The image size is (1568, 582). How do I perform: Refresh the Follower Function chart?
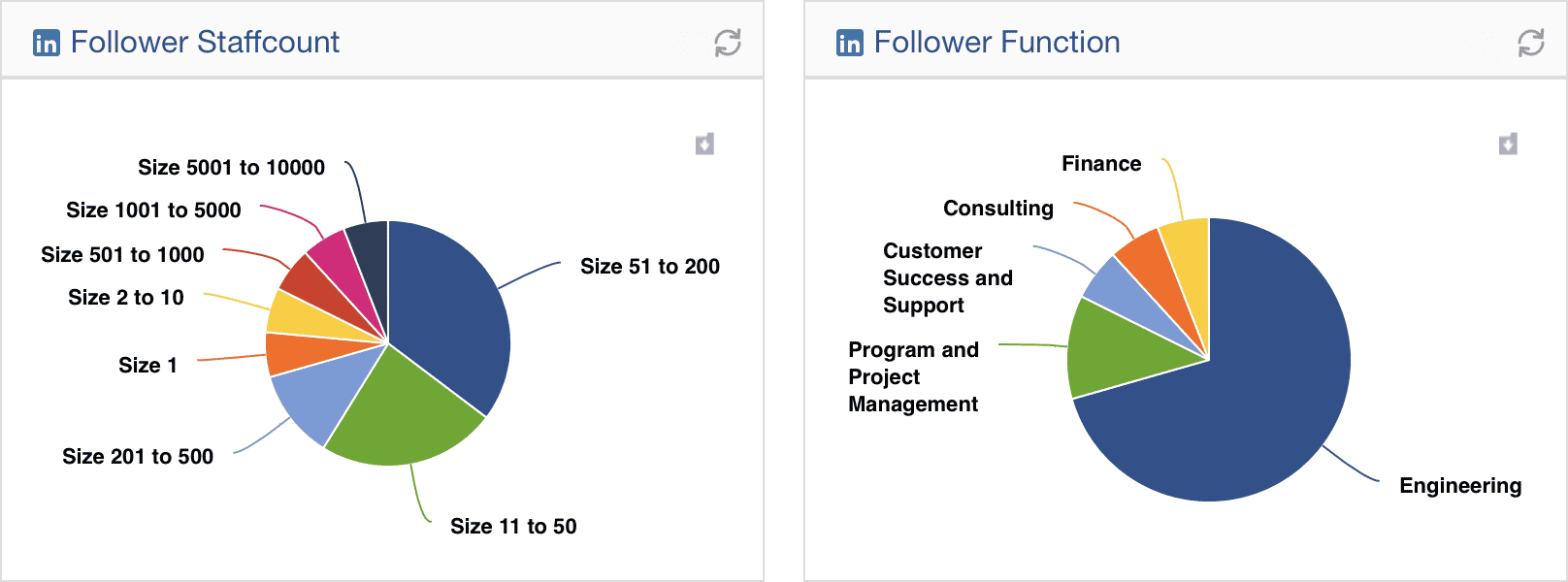click(x=1531, y=43)
